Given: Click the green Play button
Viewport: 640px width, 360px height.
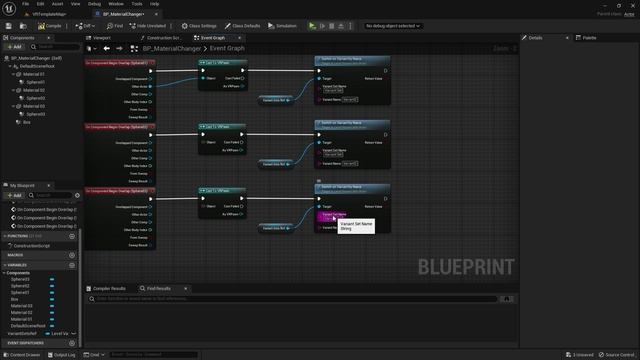Looking at the screenshot, I should pyautogui.click(x=312, y=26).
